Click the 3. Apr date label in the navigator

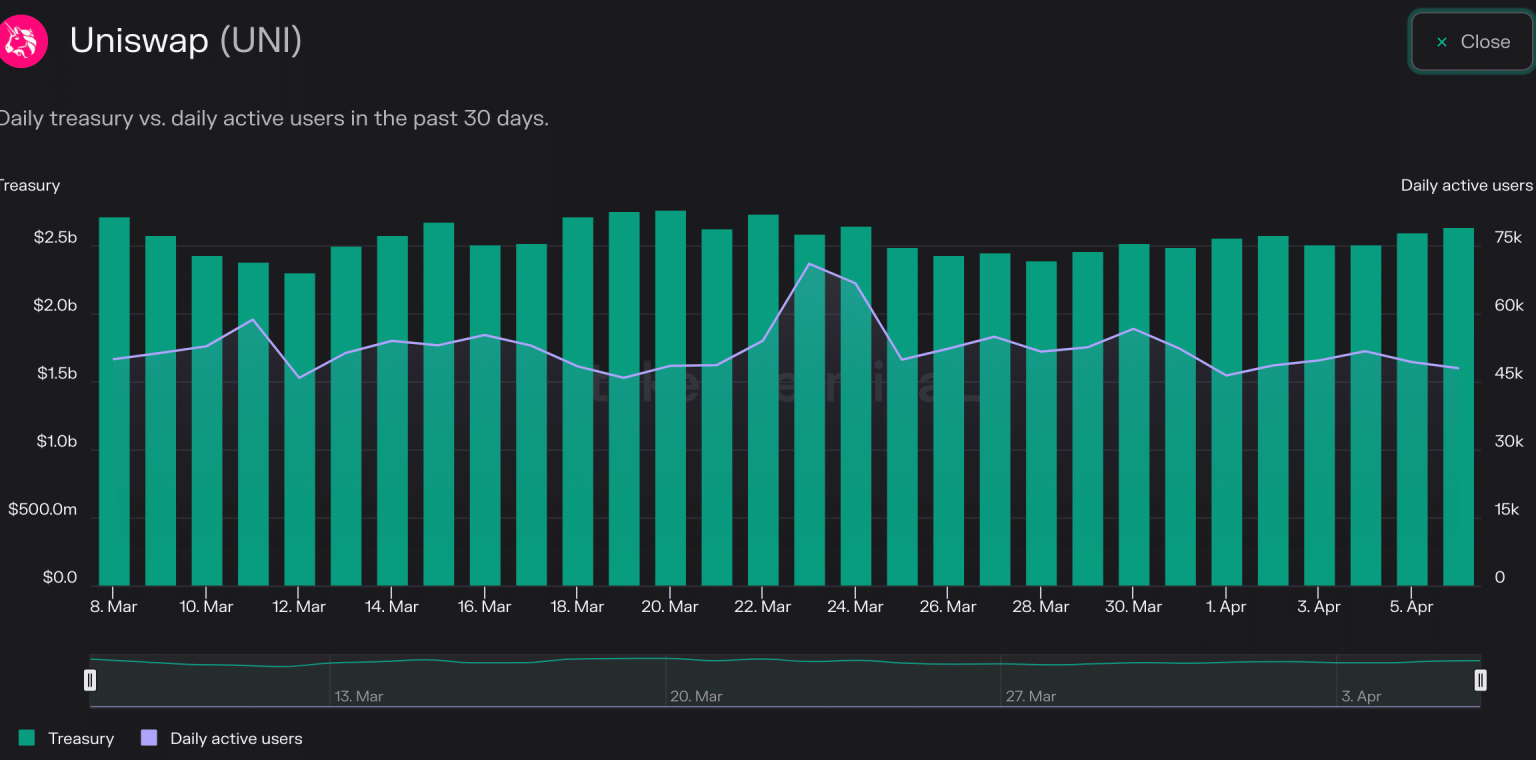[x=1361, y=696]
